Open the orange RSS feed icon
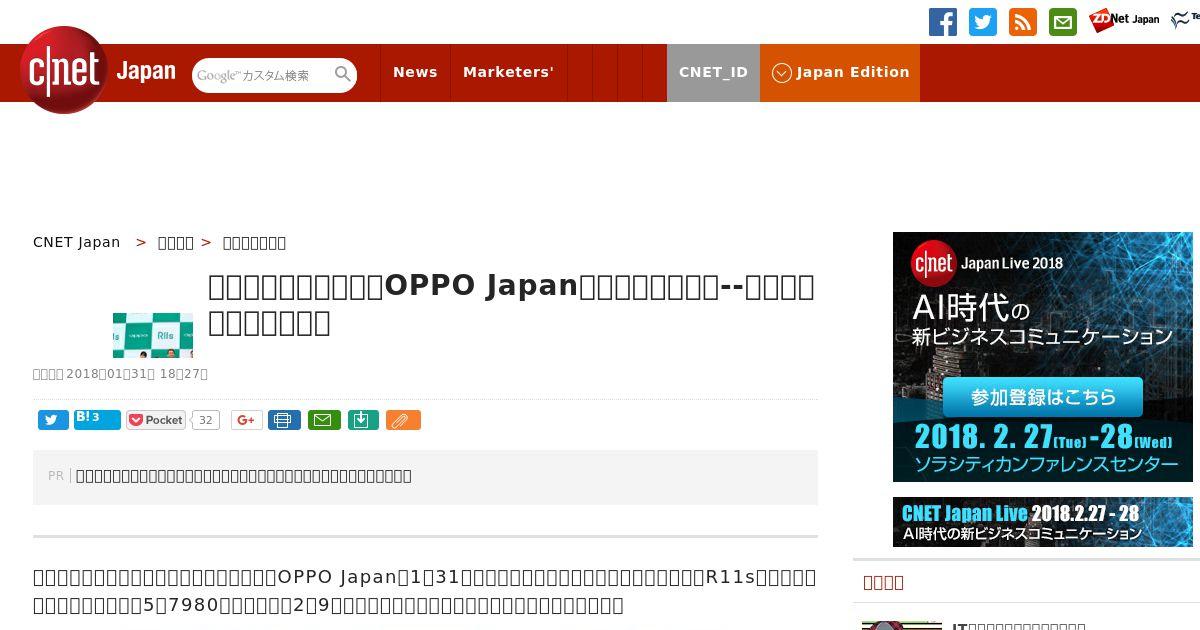This screenshot has width=1200, height=630. pos(1023,22)
